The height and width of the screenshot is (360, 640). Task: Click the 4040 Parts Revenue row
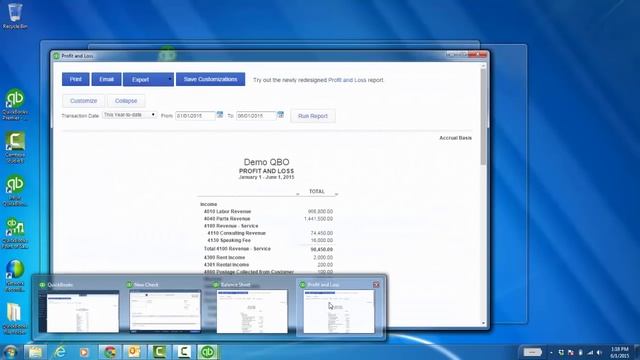pos(268,219)
